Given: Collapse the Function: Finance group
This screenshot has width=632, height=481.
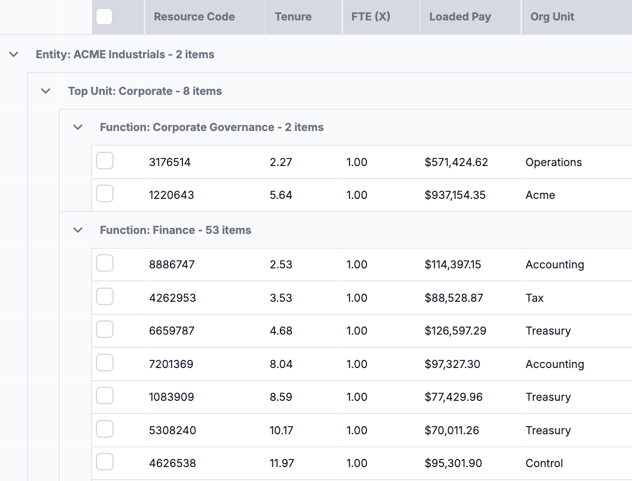Looking at the screenshot, I should 78,230.
